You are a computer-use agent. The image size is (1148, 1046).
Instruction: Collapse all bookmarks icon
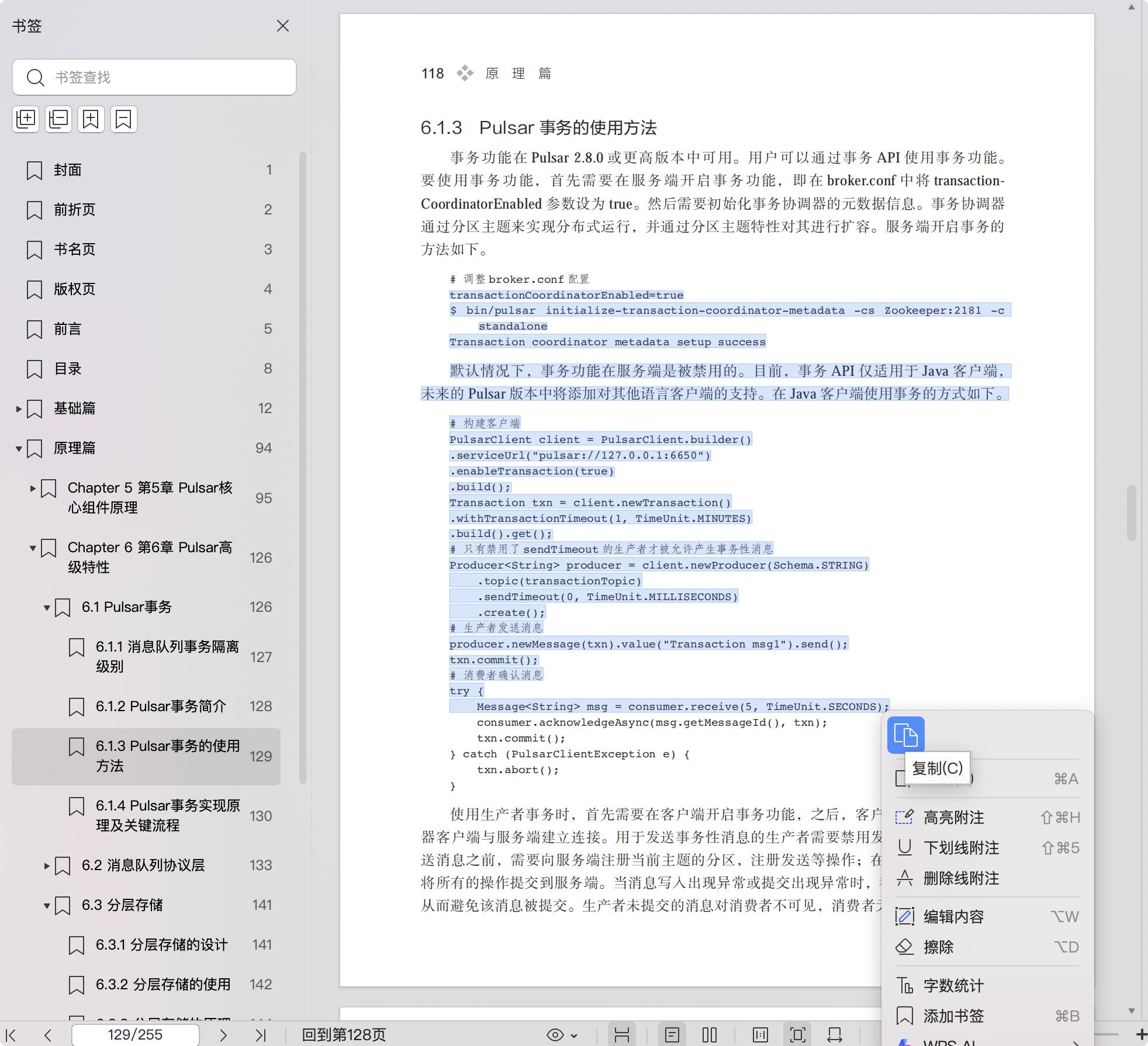(58, 119)
